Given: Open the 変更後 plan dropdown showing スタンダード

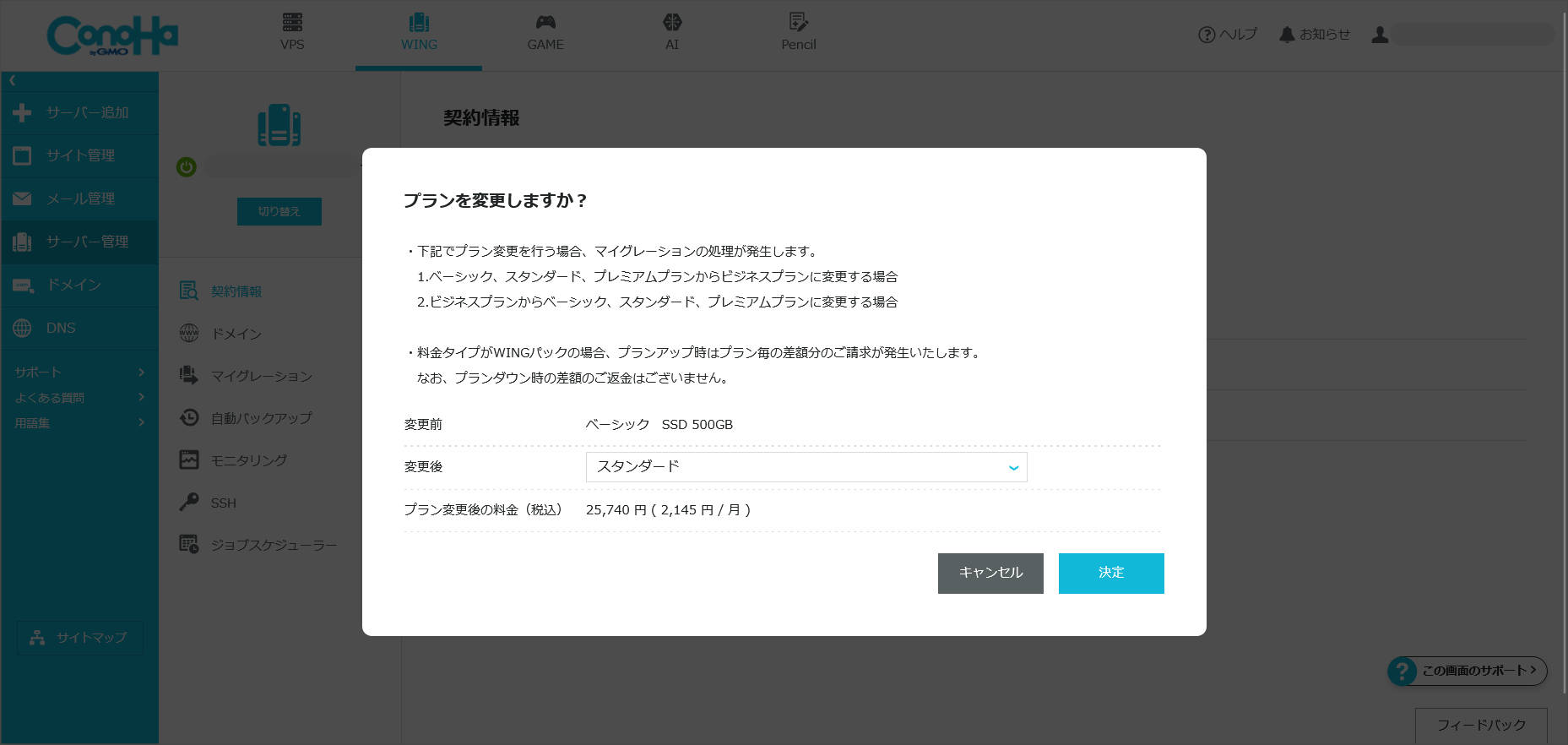Looking at the screenshot, I should point(806,467).
